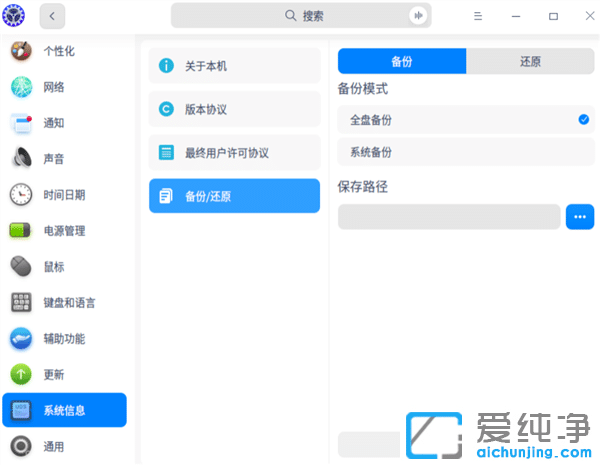Viewport: 600px width, 465px height.
Task: Click the voice input icon in search bar
Action: click(x=417, y=16)
